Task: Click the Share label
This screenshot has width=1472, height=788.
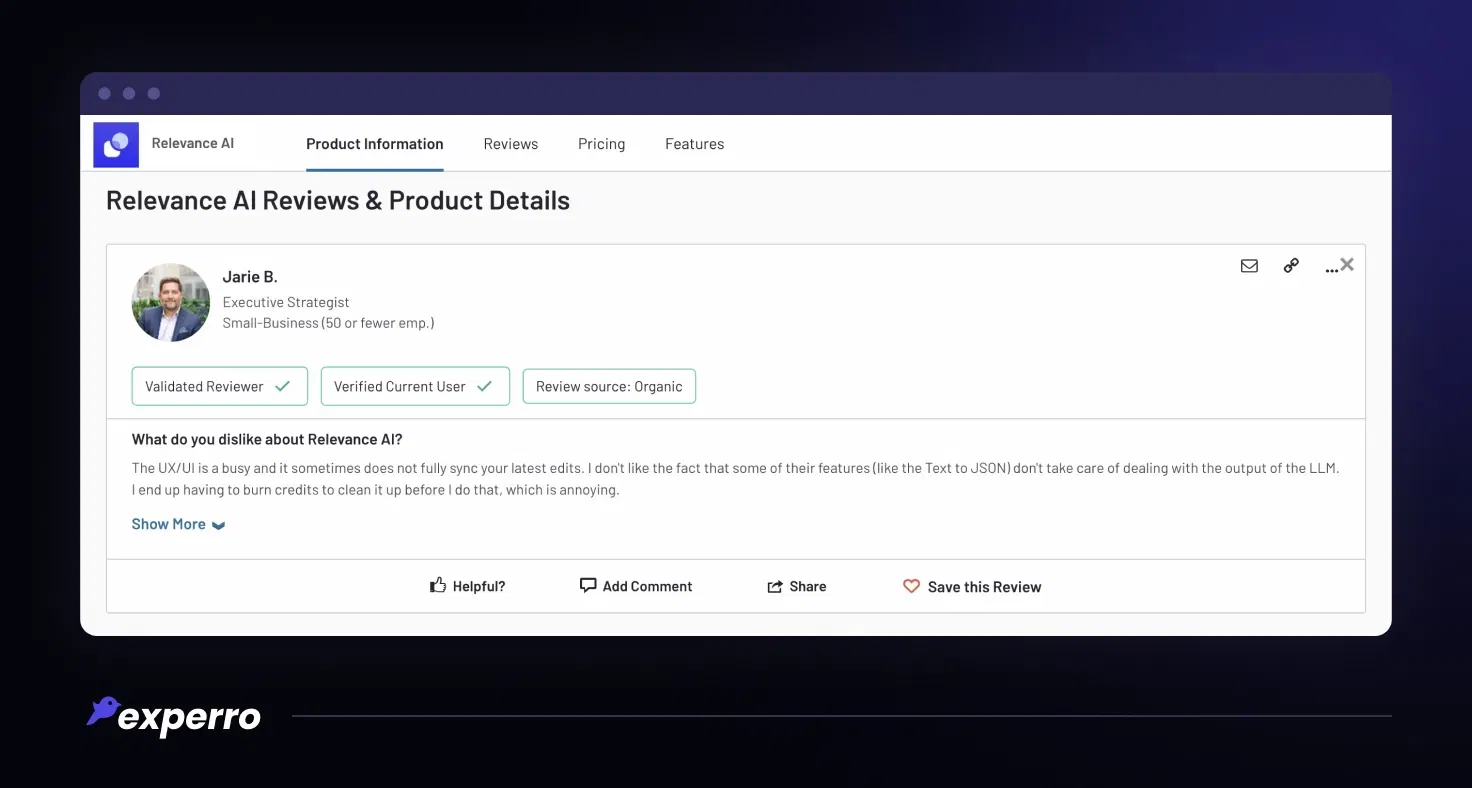Action: (x=808, y=587)
